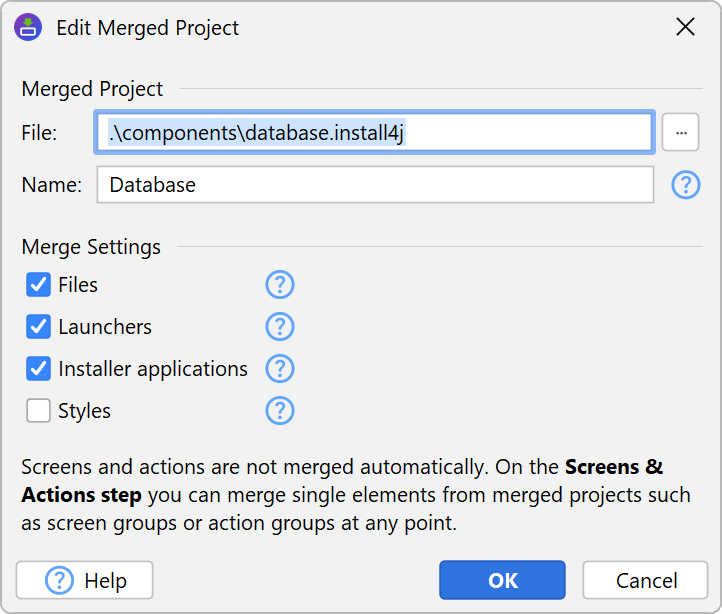Disable the Files checkbox

coord(39,285)
